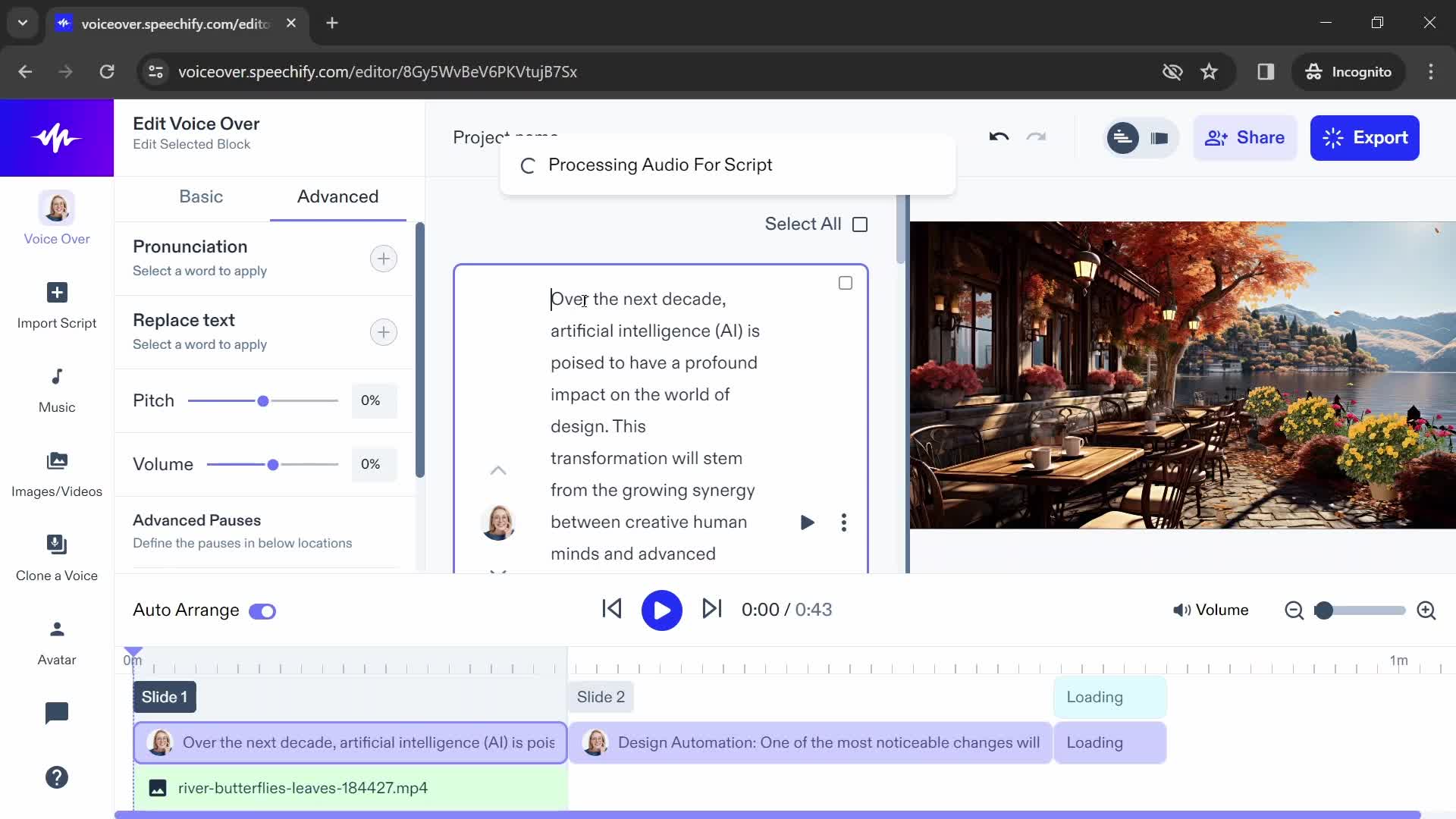
Task: Play the voice over block
Action: 807,522
